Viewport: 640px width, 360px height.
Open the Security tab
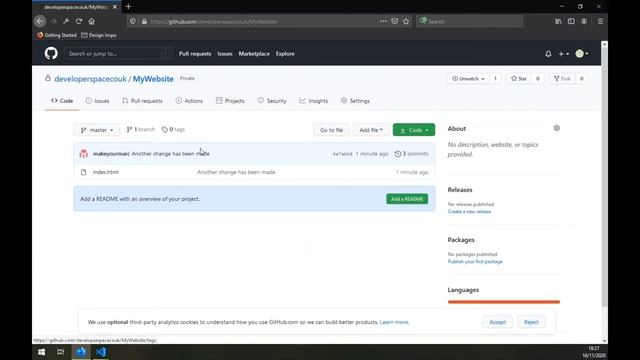[x=272, y=101]
